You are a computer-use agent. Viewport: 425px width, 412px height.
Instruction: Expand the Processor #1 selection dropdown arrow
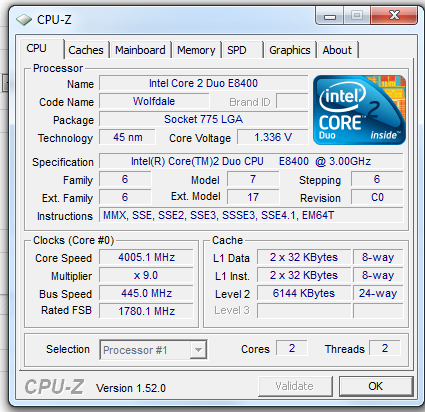point(198,350)
